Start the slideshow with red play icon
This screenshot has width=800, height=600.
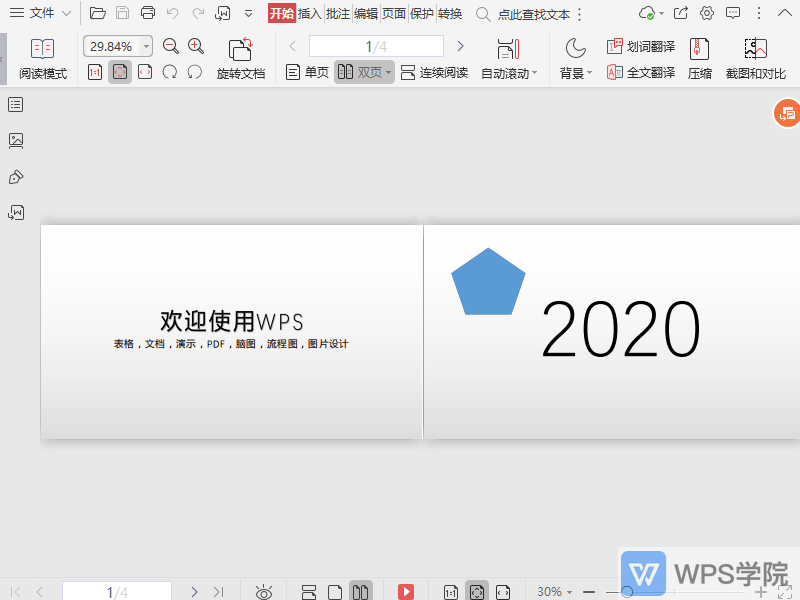[405, 590]
